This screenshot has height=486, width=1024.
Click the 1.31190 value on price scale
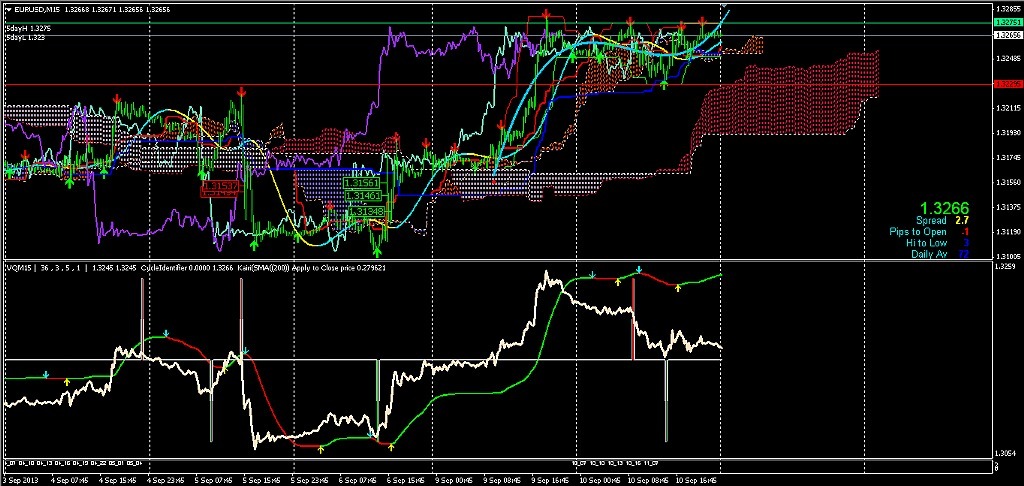[x=1007, y=232]
